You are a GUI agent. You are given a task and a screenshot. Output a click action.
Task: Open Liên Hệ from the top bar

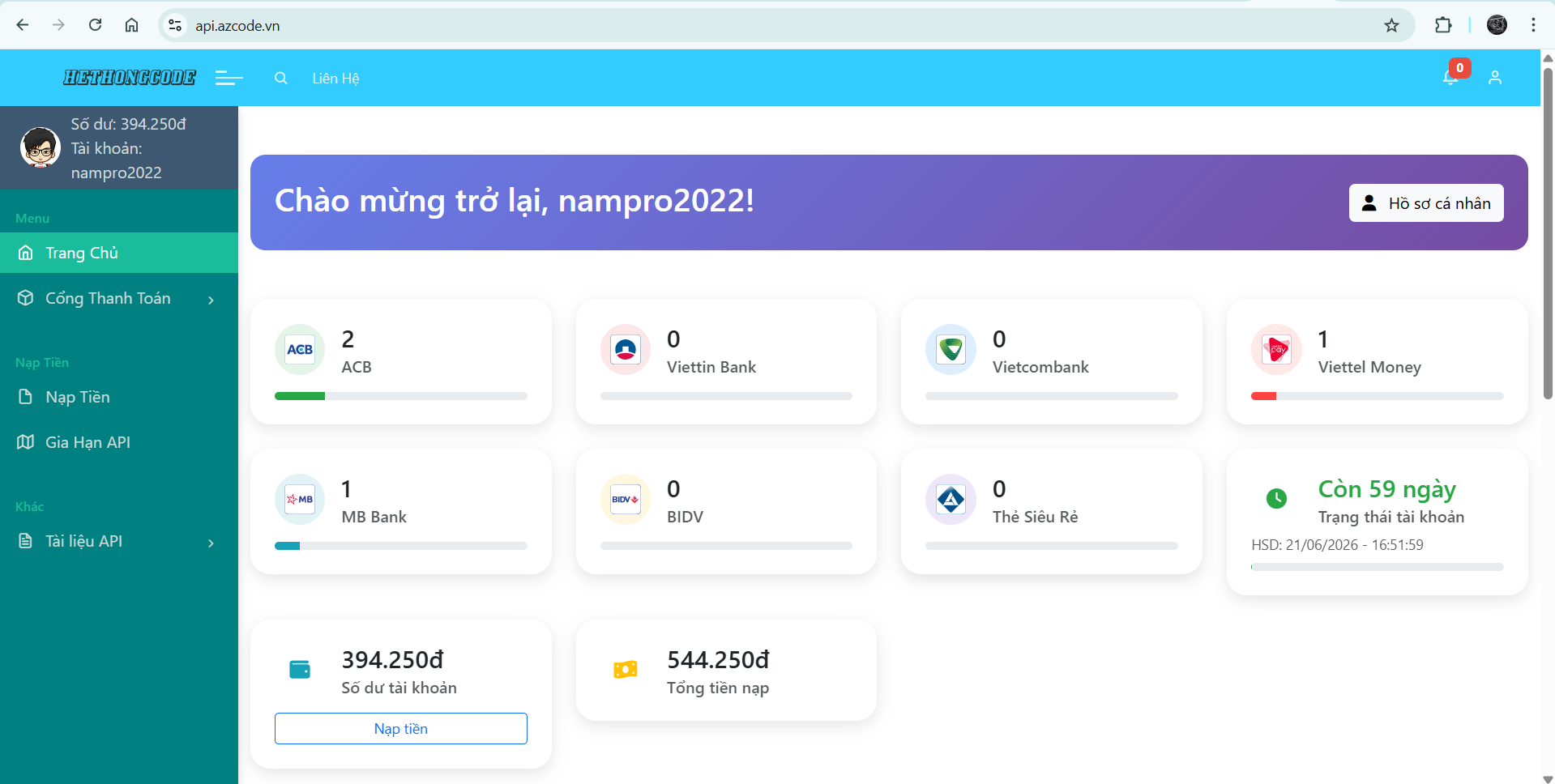pos(335,78)
